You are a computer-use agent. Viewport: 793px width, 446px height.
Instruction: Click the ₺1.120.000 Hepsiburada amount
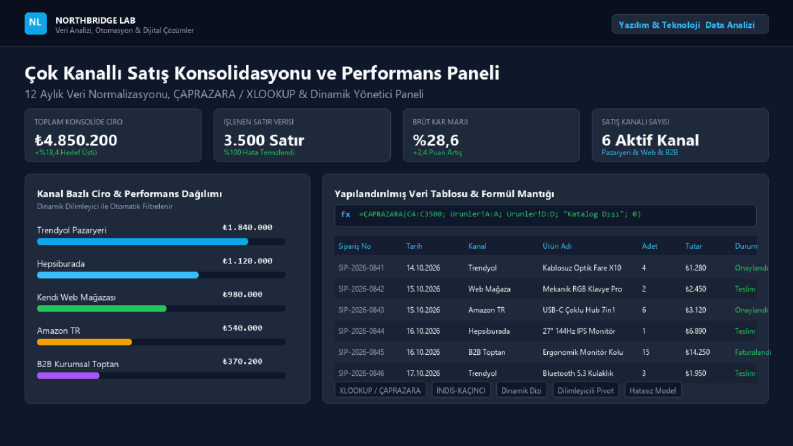[247, 261]
